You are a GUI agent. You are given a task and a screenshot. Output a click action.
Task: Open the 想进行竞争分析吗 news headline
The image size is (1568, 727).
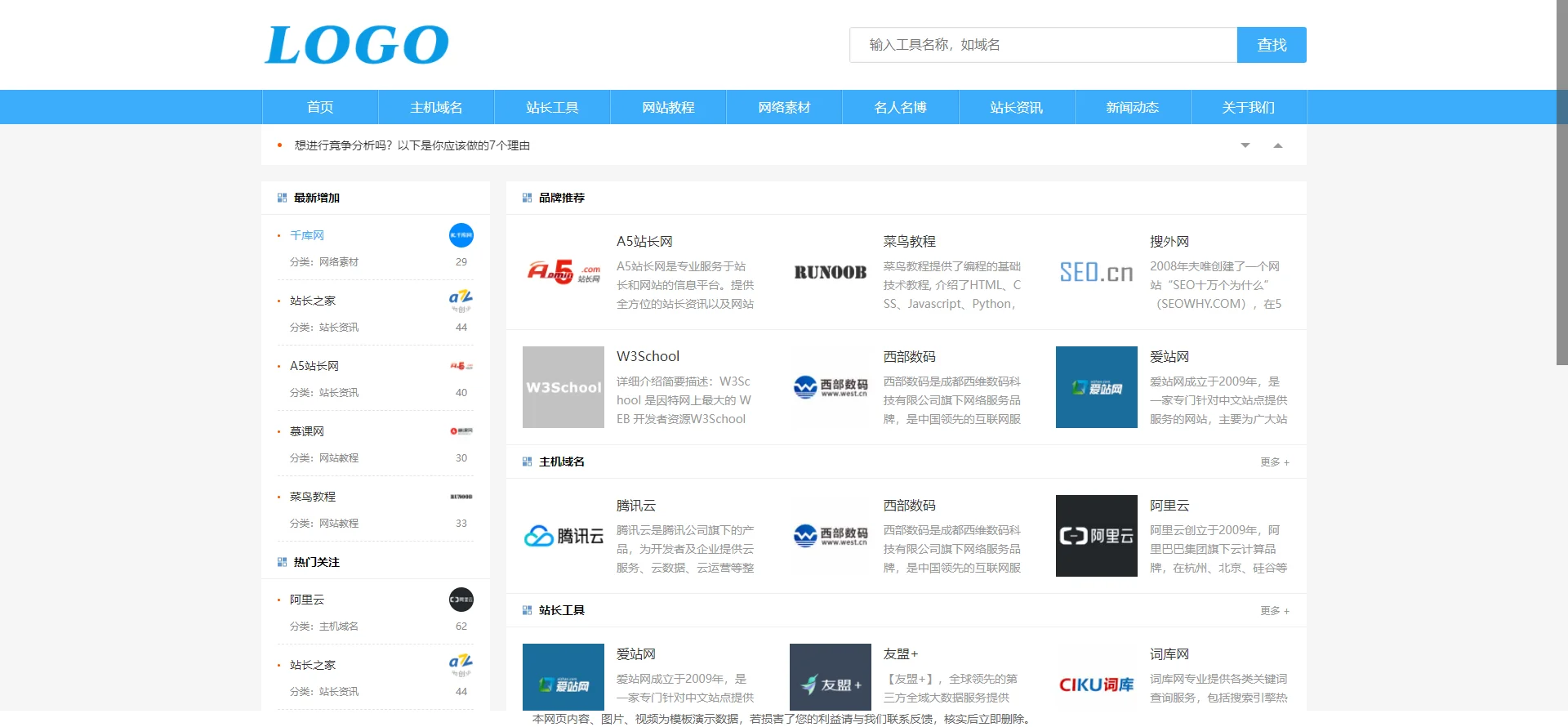coord(412,145)
